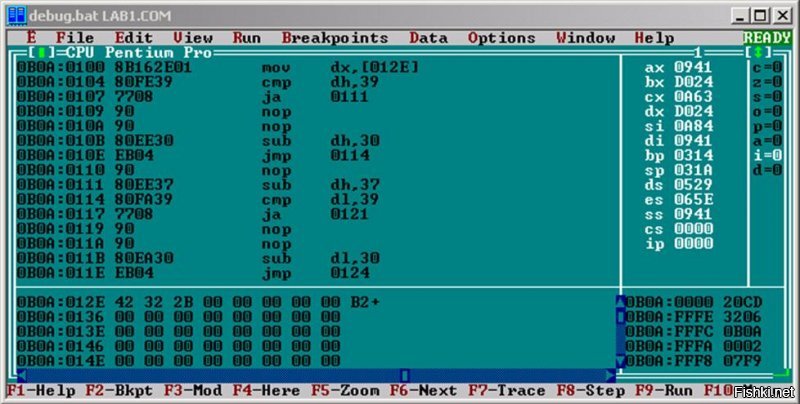Click the dump pane scroll-down arrow
Screen dimensions: 800x404
(620, 360)
